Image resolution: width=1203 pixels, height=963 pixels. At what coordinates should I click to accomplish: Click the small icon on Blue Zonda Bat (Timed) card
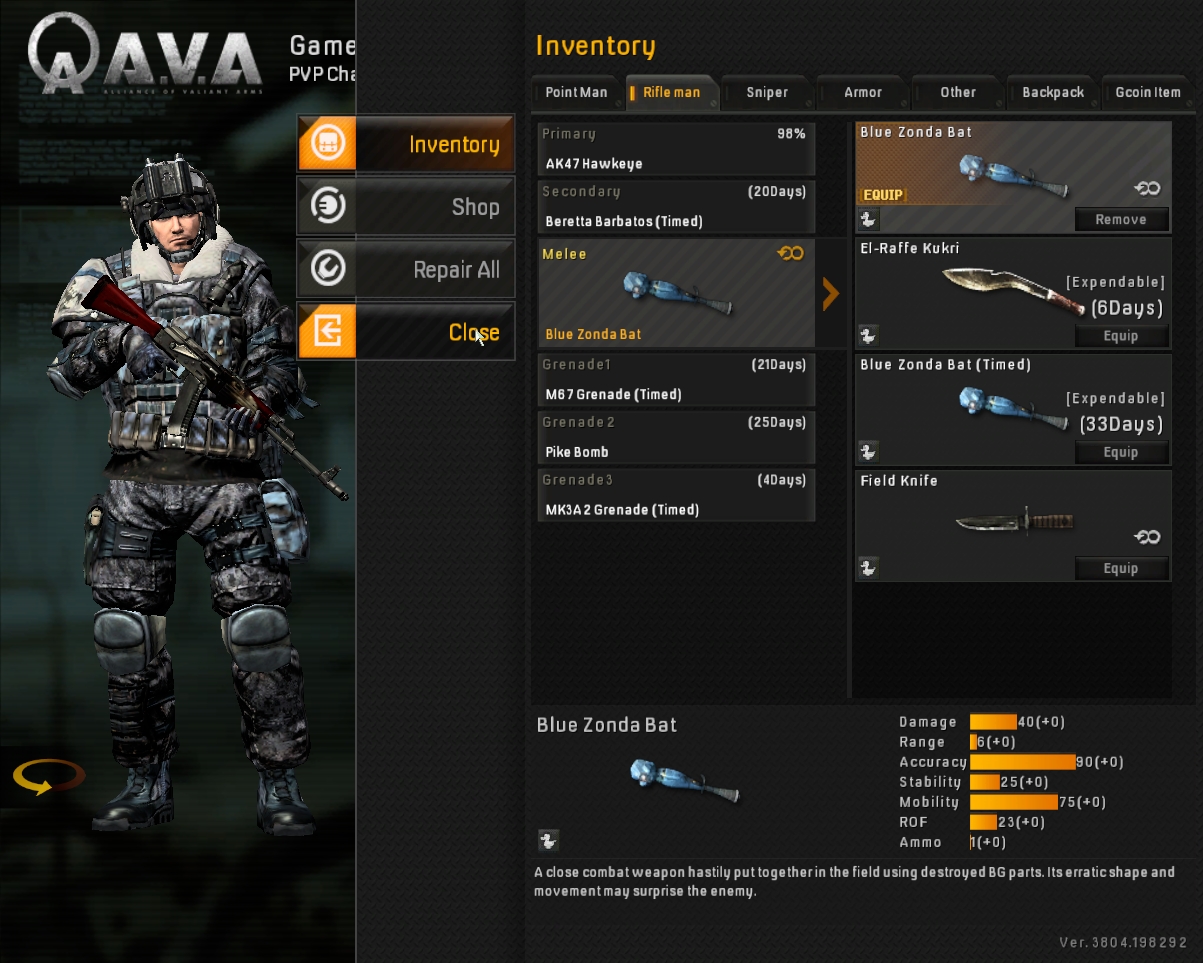point(868,452)
